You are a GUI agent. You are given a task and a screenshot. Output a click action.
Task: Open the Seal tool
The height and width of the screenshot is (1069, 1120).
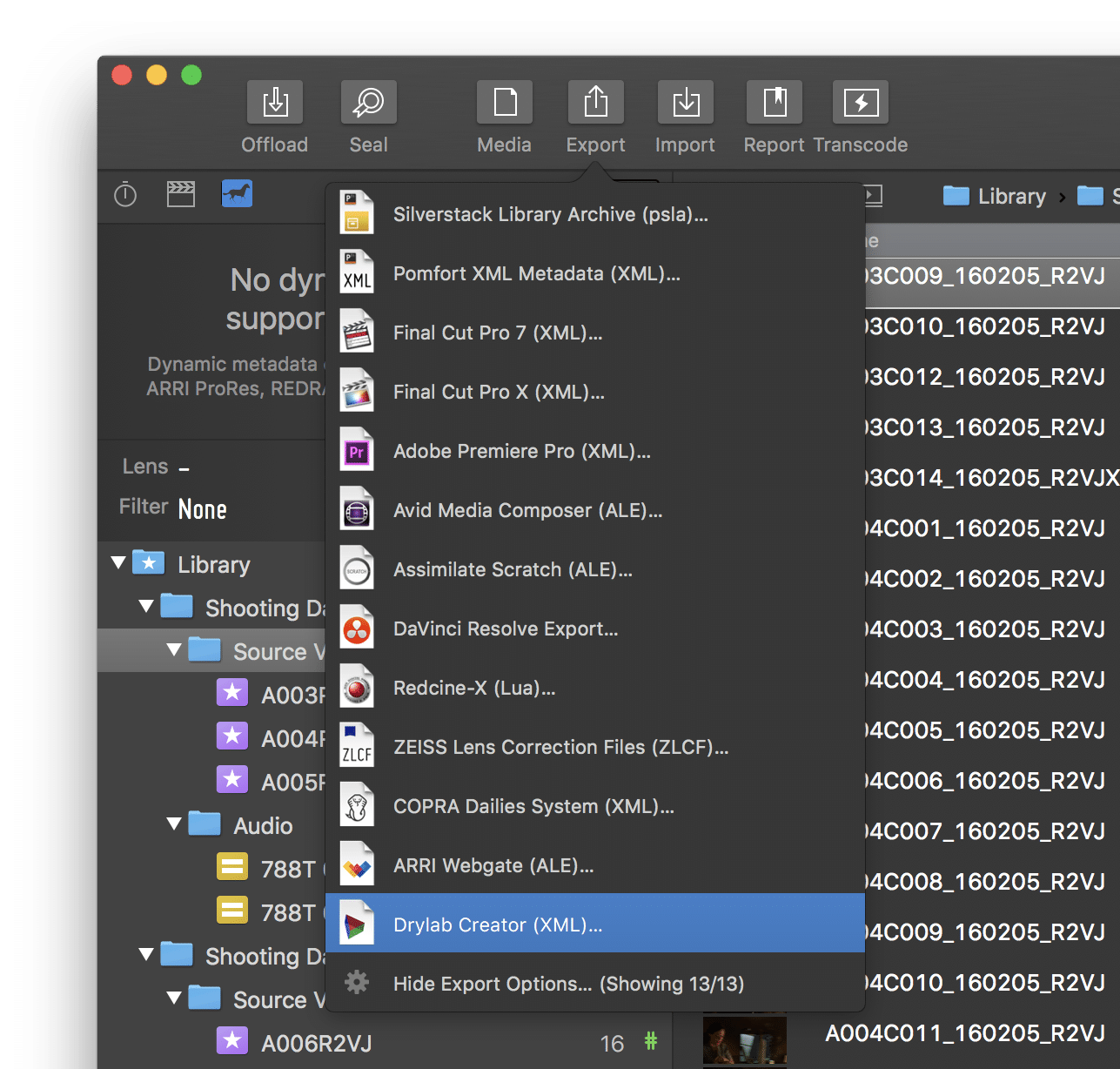click(369, 103)
